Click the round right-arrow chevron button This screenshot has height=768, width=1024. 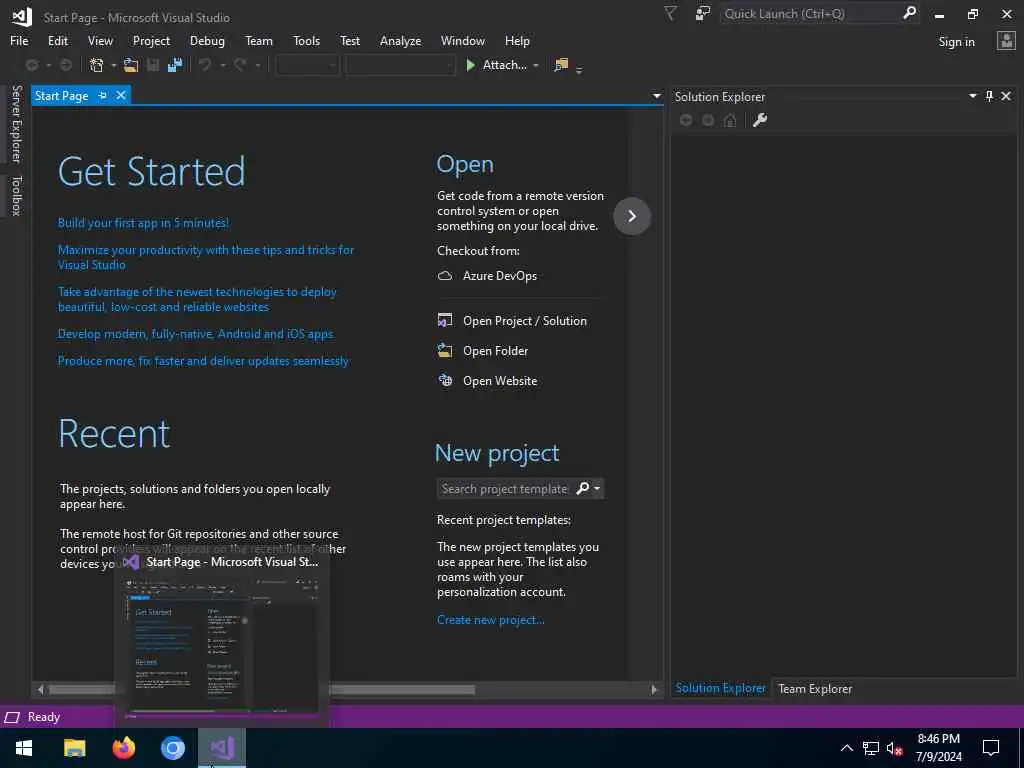click(632, 216)
